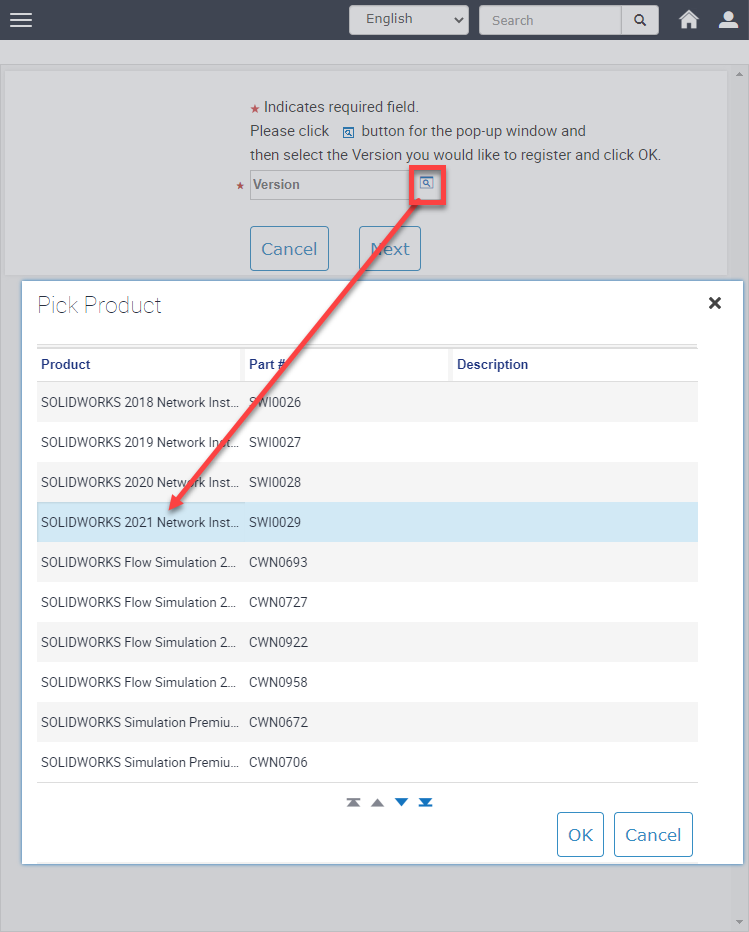Click Cancel in Pick Product dialog
Image resolution: width=749 pixels, height=932 pixels.
[x=653, y=835]
